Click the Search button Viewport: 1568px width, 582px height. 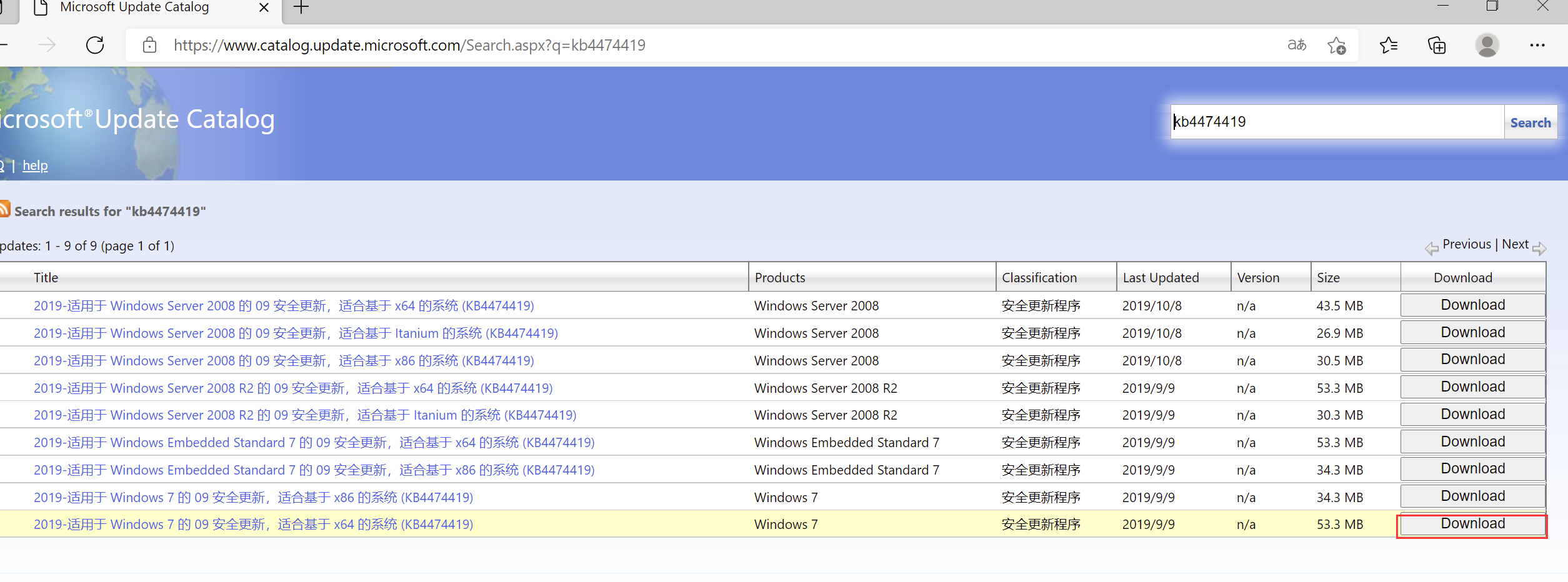pos(1531,122)
